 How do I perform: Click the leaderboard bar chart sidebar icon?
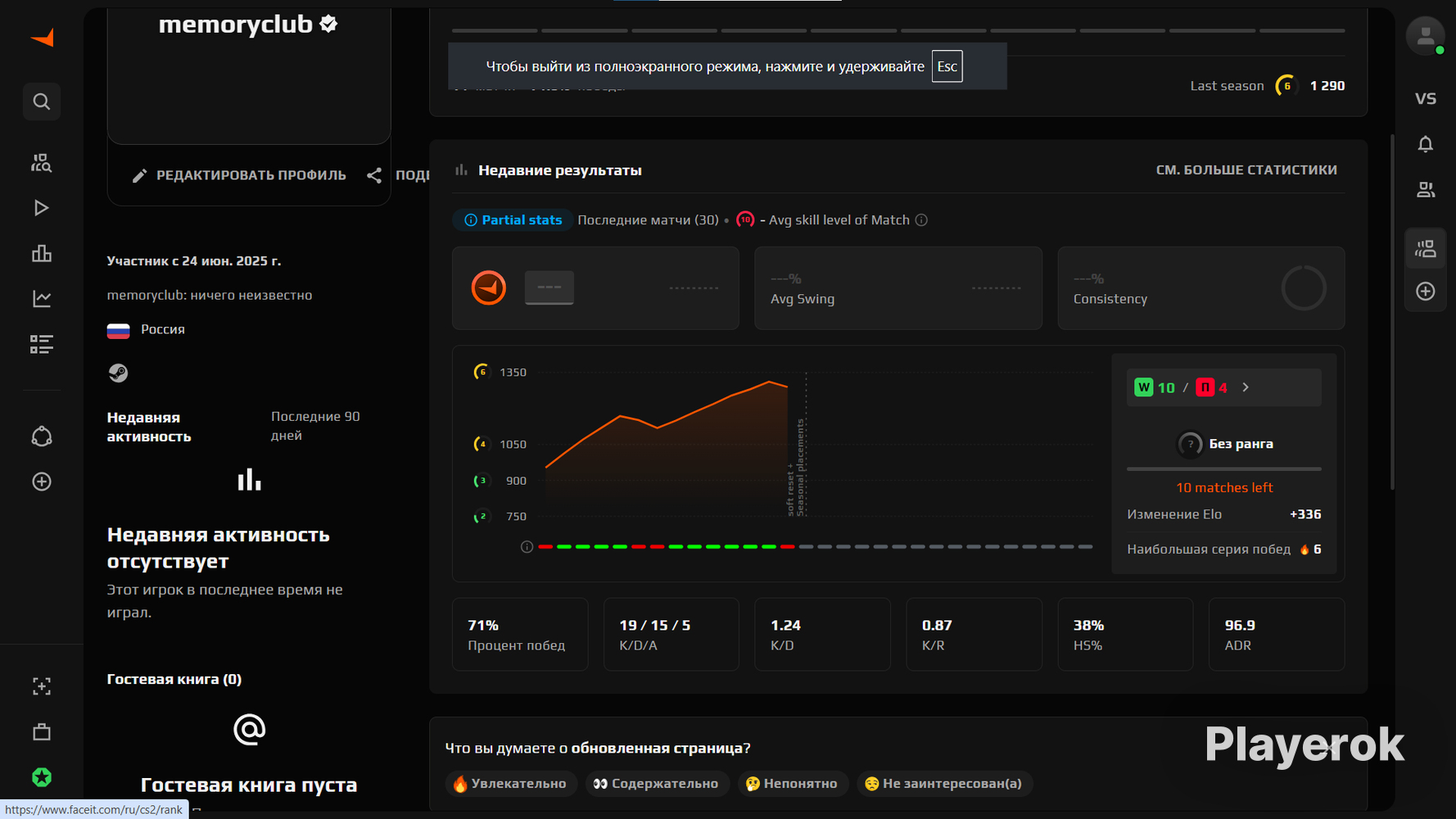(x=42, y=253)
